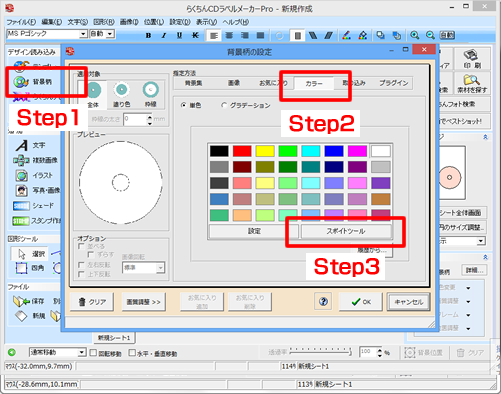Click the OK button with checkmark
Screen dimensions: 501x394
point(361,302)
